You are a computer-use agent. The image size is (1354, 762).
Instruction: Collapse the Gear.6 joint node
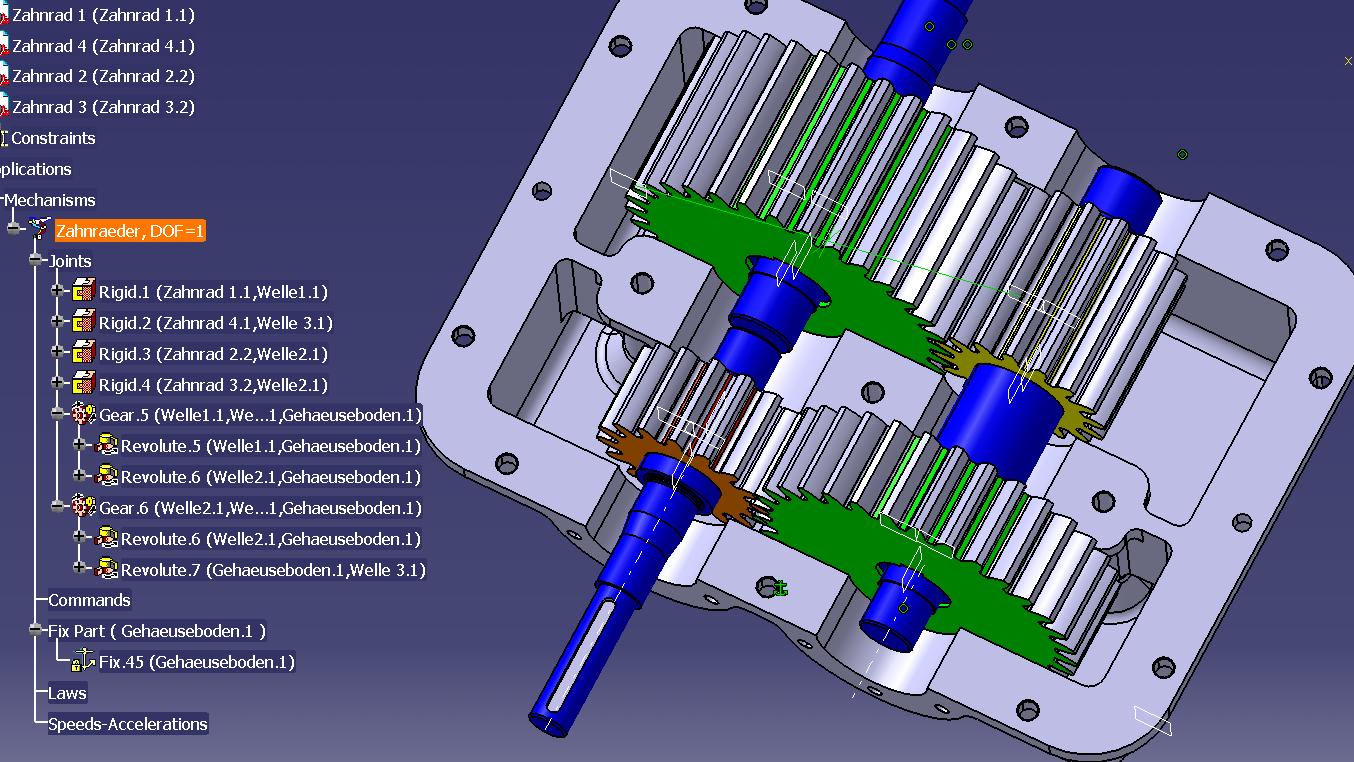pyautogui.click(x=58, y=507)
